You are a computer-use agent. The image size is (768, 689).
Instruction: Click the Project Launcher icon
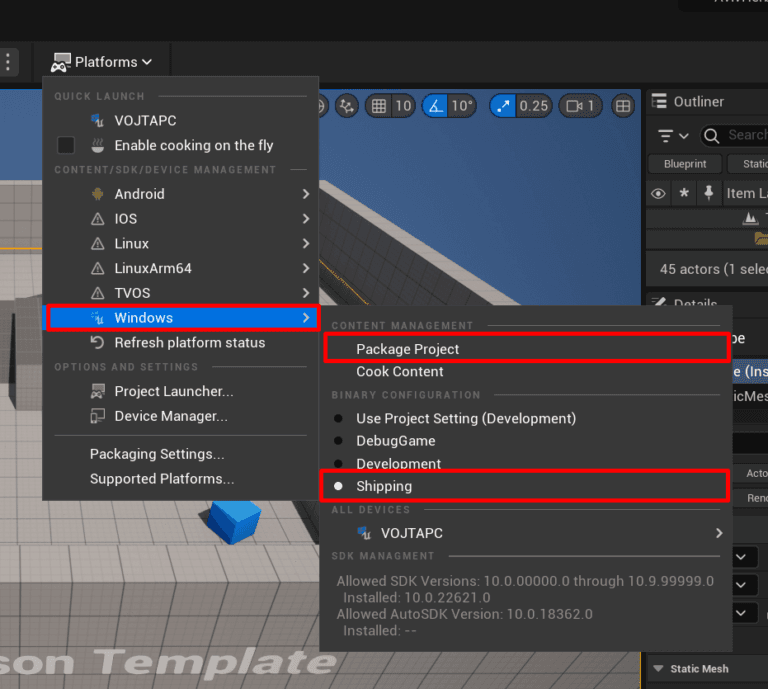point(97,391)
